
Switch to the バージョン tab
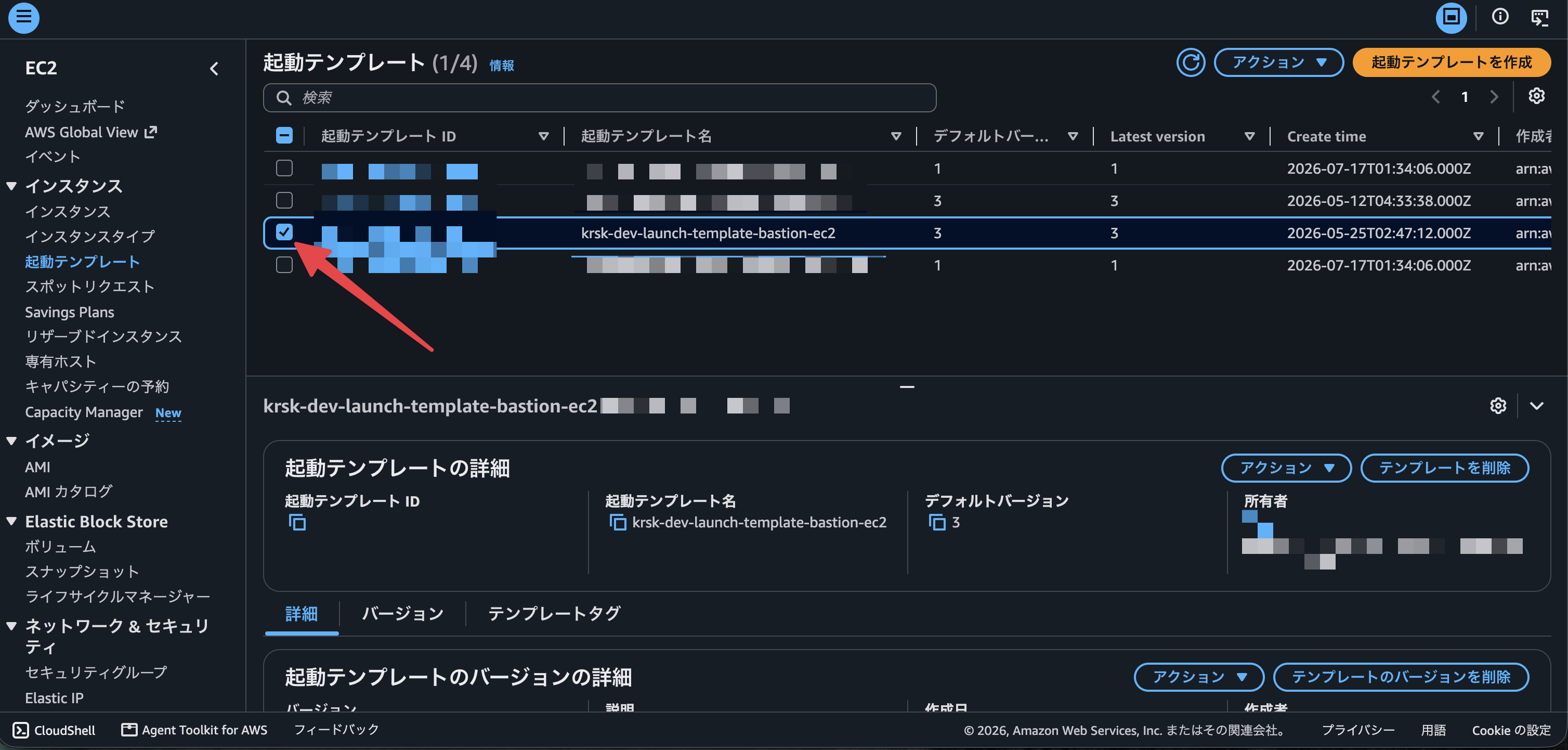(x=403, y=614)
